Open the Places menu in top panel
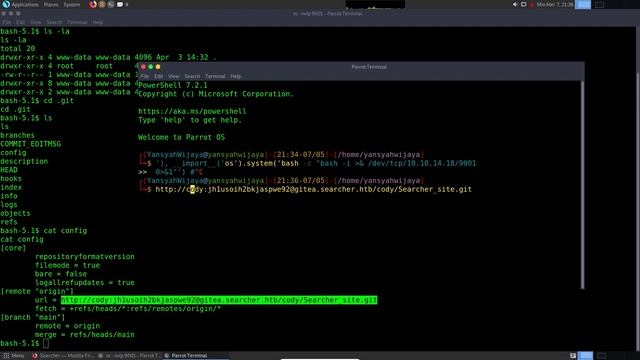 coord(51,4)
